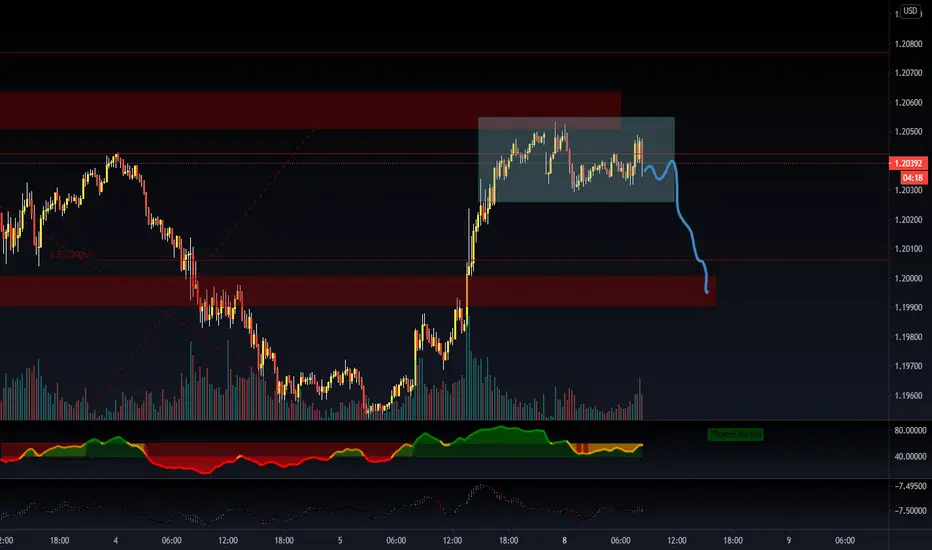Click the 80.00000 indicator scale value
The width and height of the screenshot is (932, 550).
pyautogui.click(x=911, y=430)
